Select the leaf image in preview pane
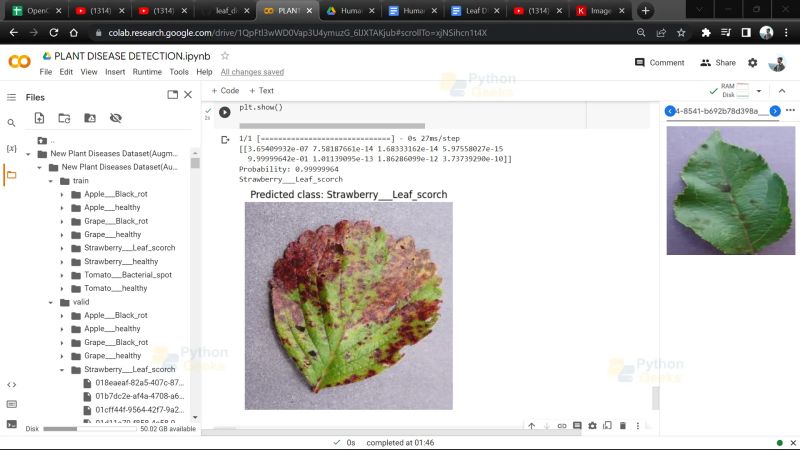800x450 pixels. [x=731, y=190]
